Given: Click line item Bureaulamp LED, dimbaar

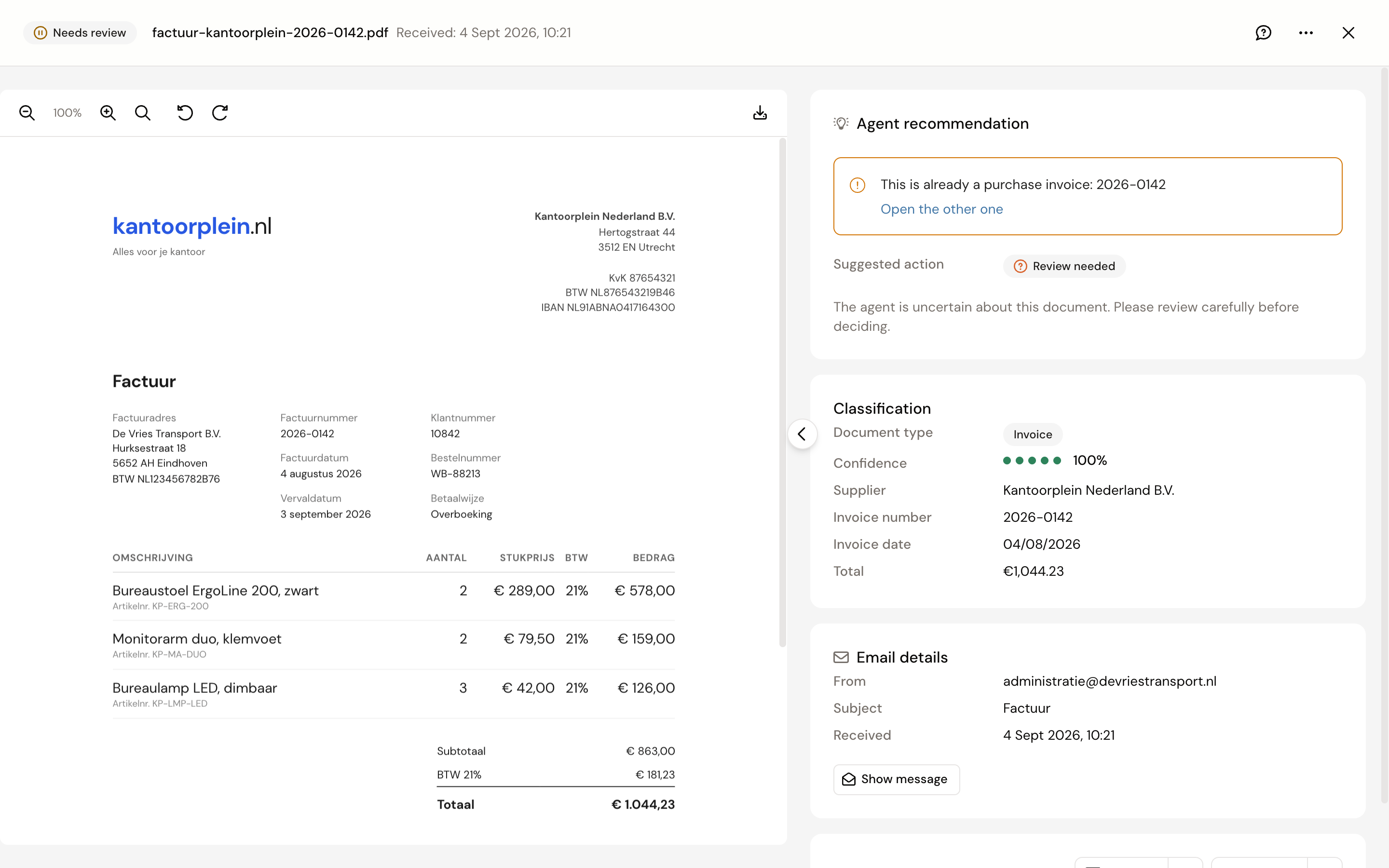Looking at the screenshot, I should 194,688.
